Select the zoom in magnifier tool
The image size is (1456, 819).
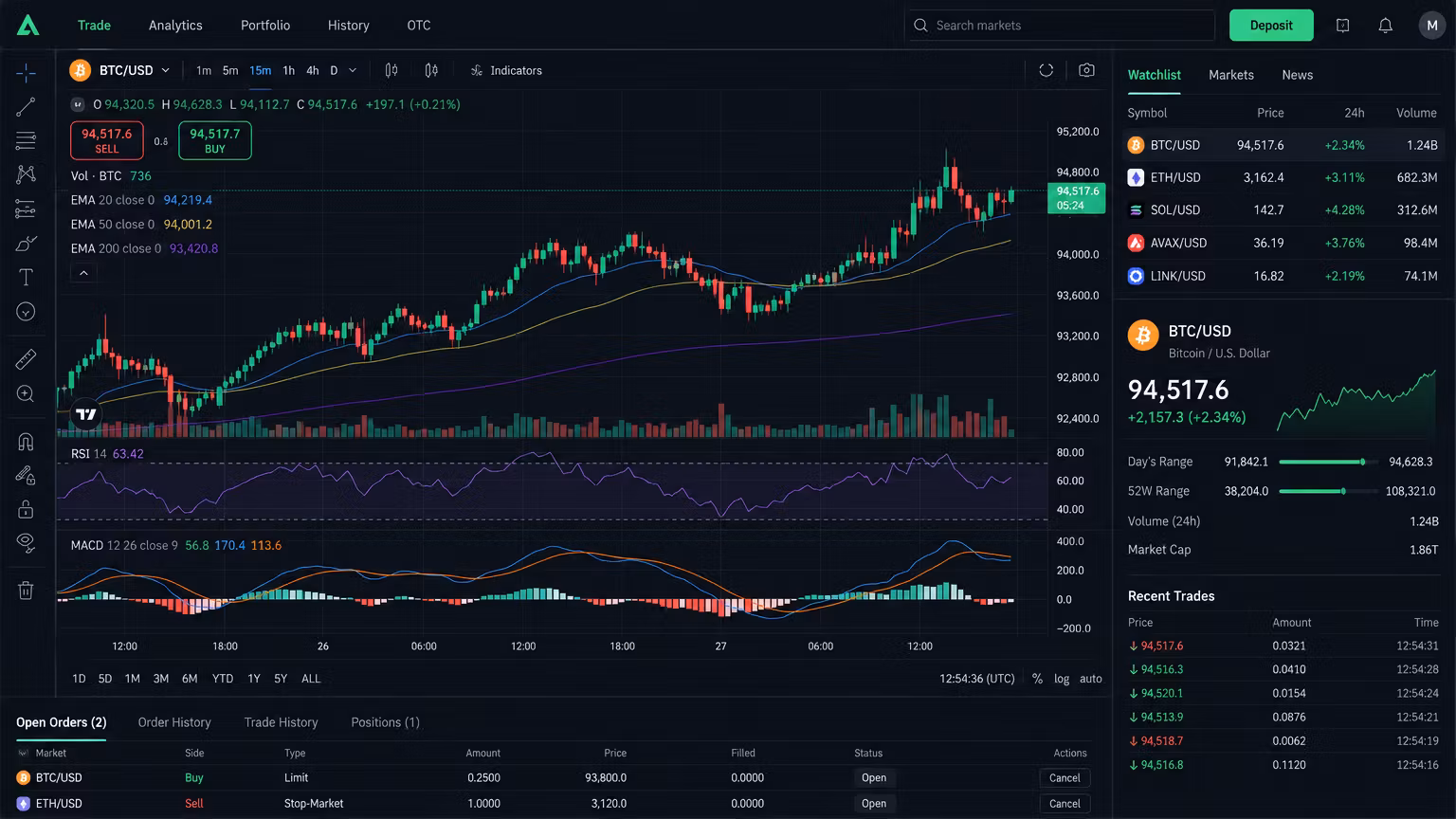(x=26, y=393)
